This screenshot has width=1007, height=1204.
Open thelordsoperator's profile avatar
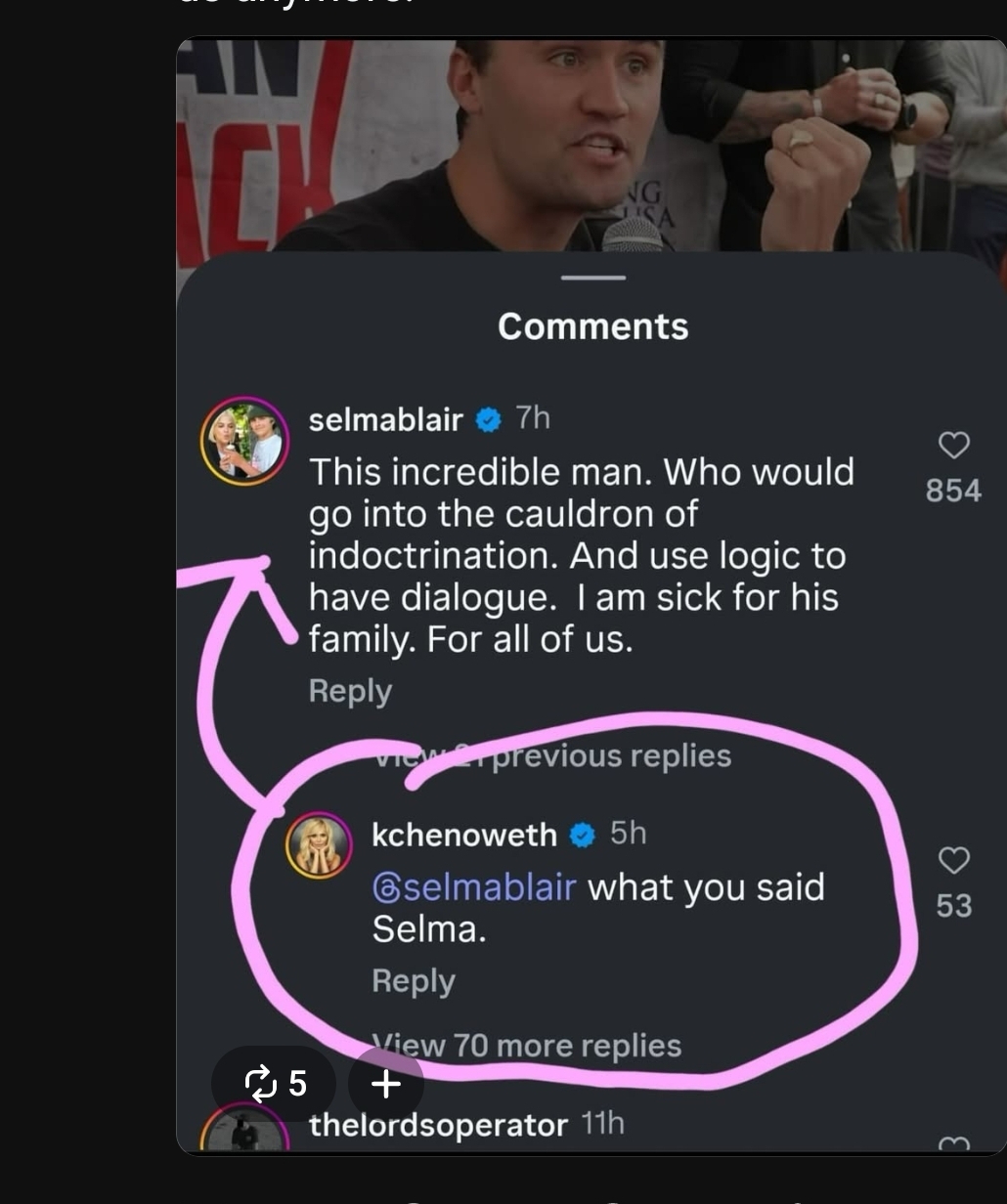[244, 1132]
